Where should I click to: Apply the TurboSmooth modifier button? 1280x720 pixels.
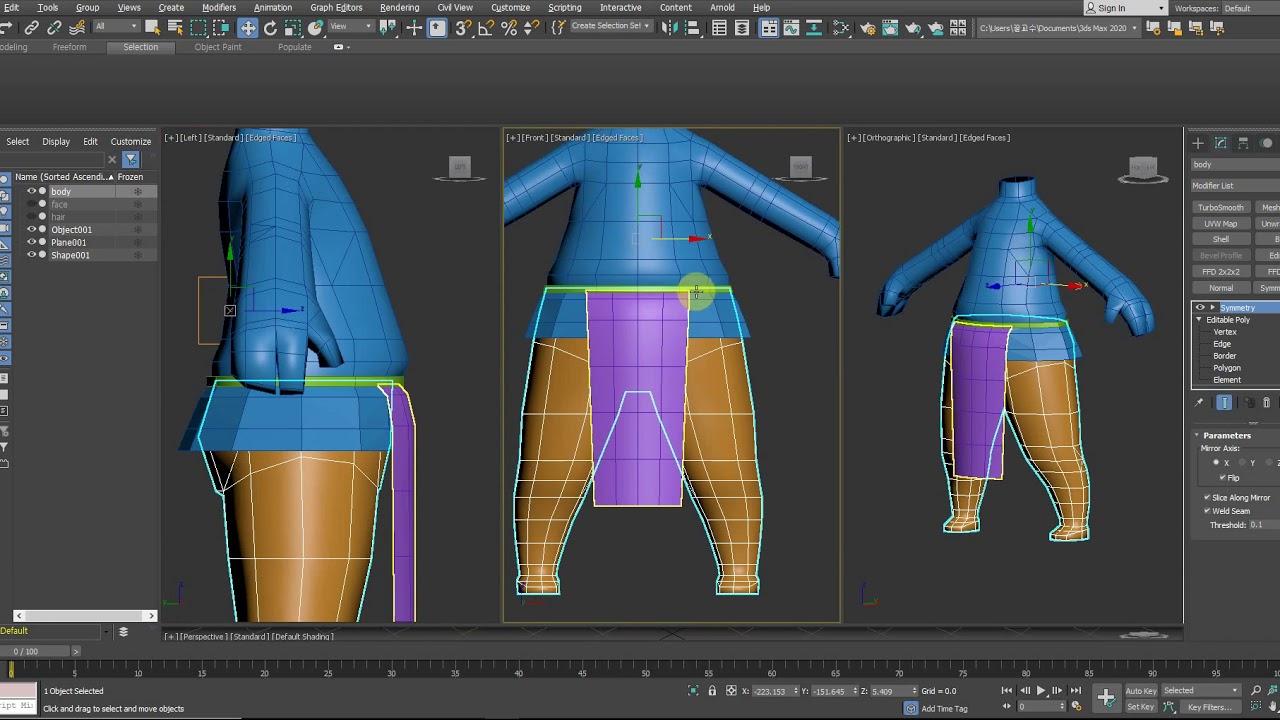tap(1221, 208)
